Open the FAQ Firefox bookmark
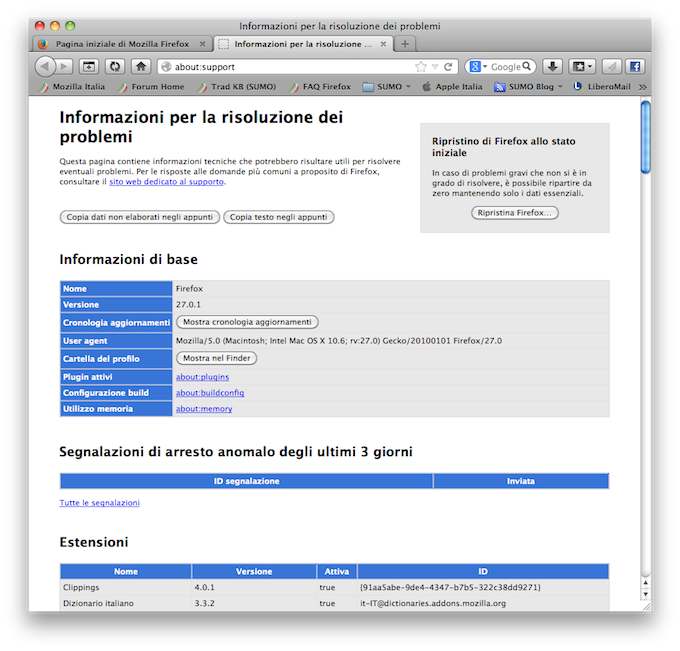This screenshot has width=680, height=651. point(320,87)
